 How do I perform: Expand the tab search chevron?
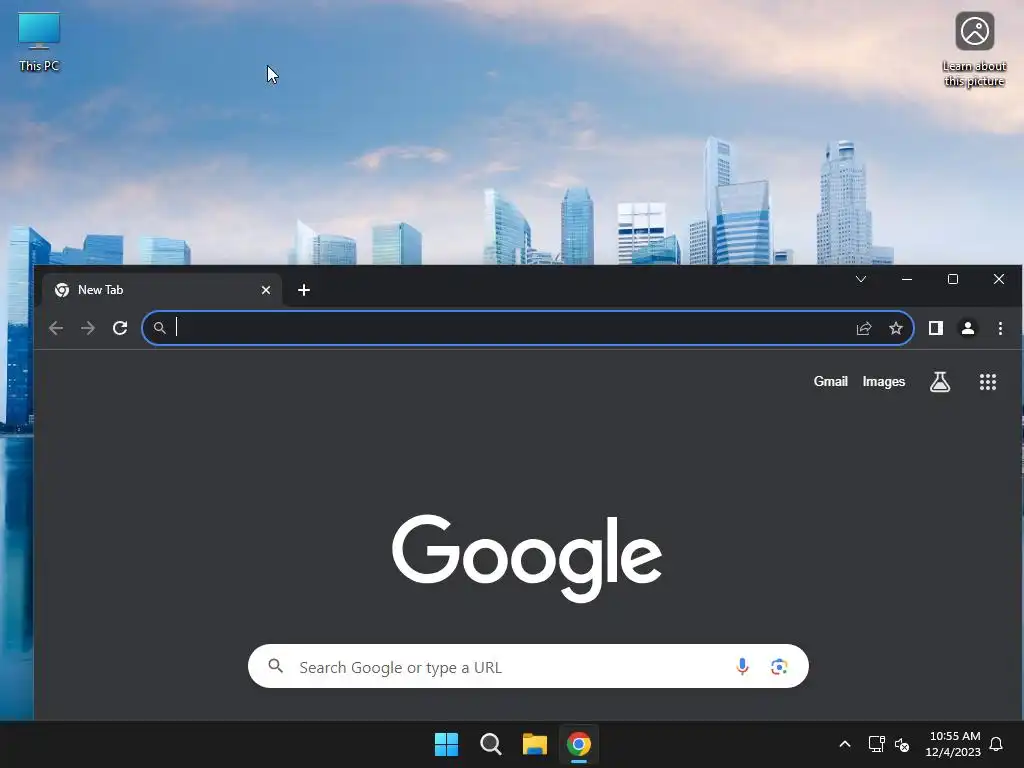coord(861,280)
